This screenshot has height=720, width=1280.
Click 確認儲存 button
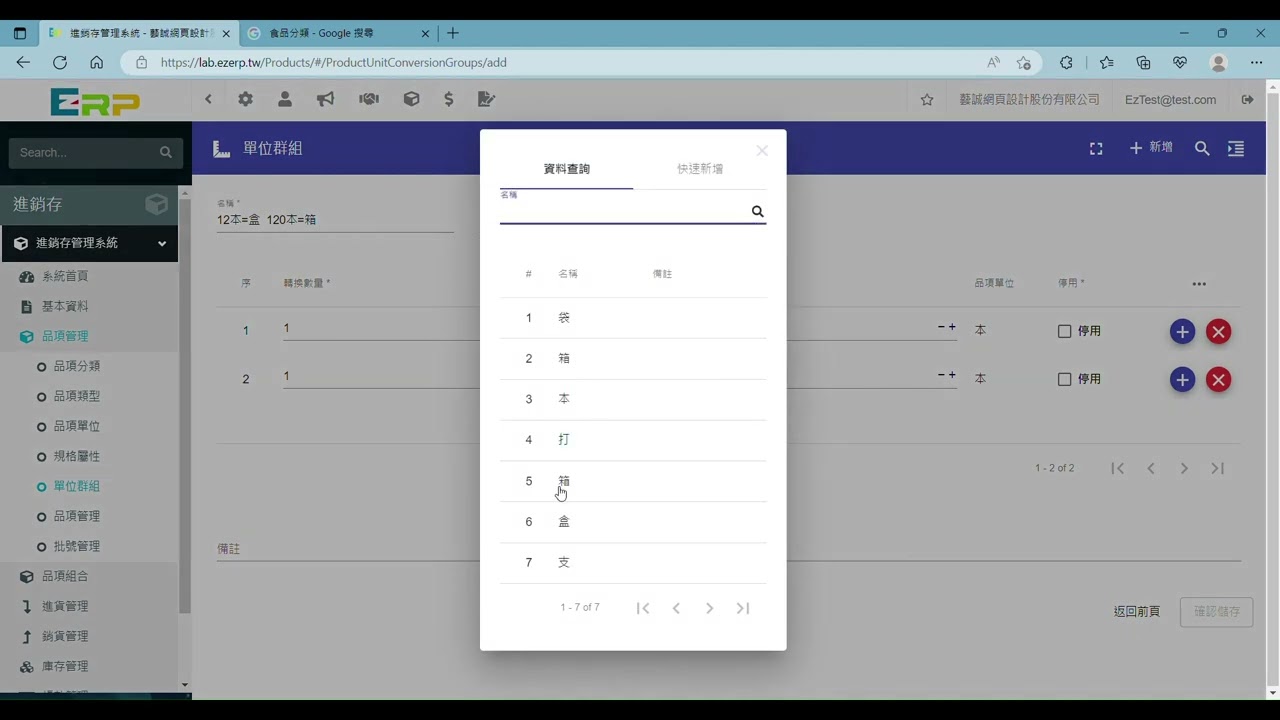[x=1217, y=612]
